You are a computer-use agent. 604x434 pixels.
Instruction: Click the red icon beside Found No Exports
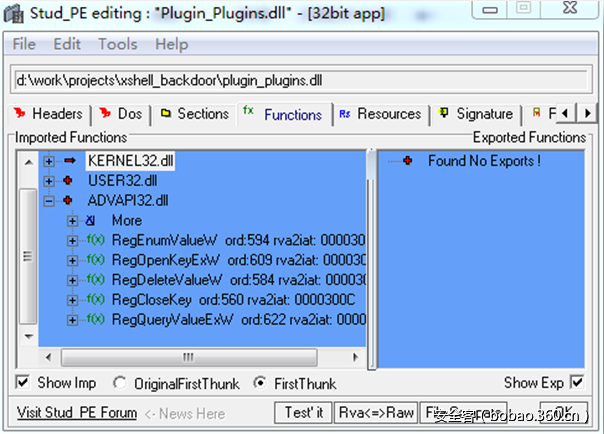click(x=407, y=160)
